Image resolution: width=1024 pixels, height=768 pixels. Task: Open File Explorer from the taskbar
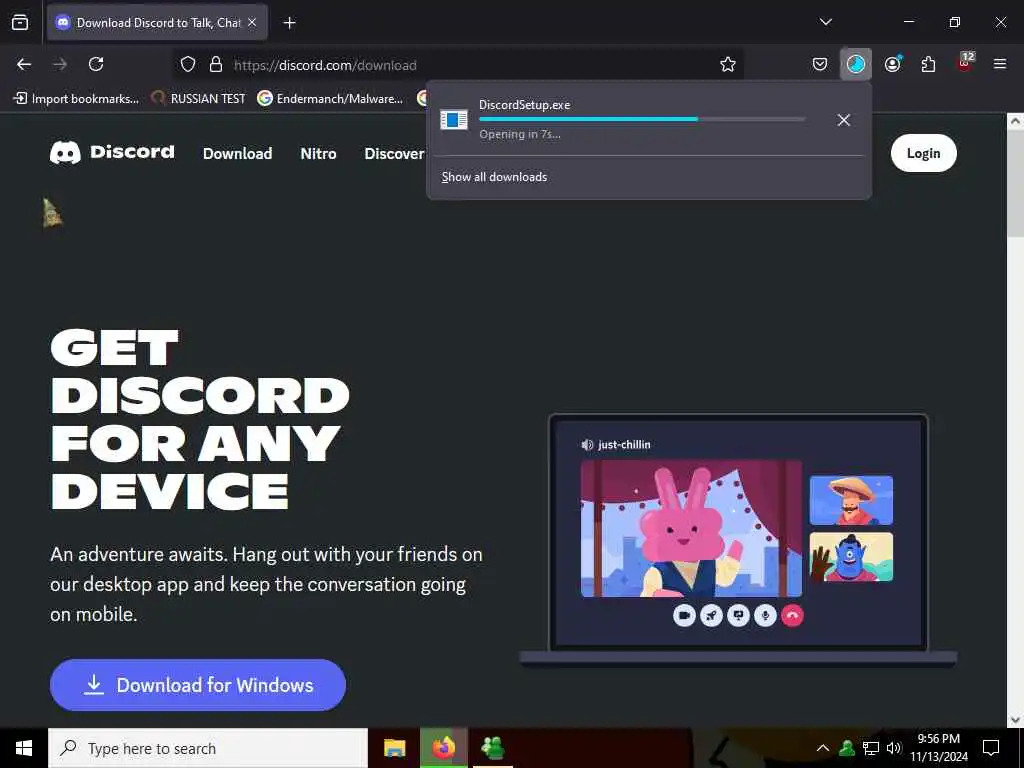click(394, 748)
